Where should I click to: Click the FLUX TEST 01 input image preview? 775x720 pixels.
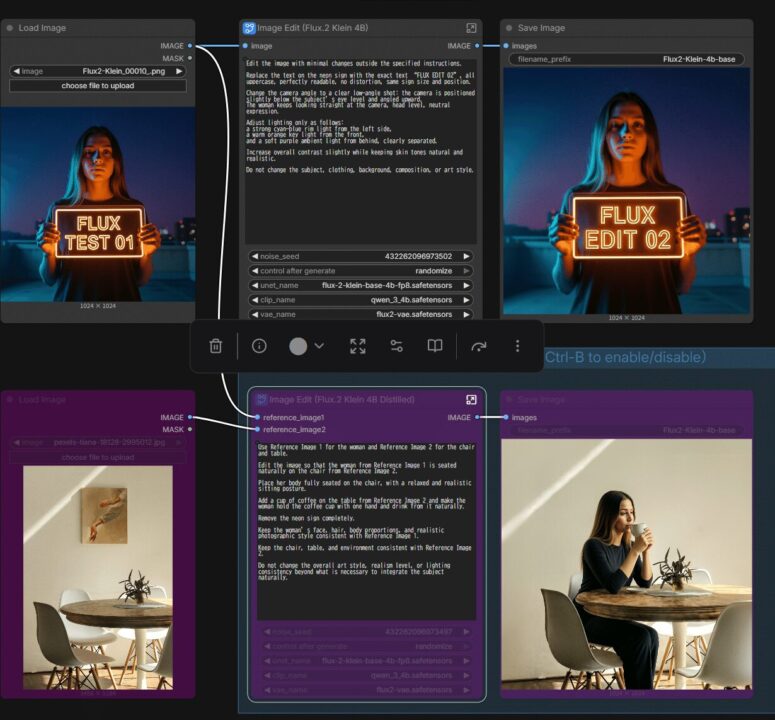[98, 205]
